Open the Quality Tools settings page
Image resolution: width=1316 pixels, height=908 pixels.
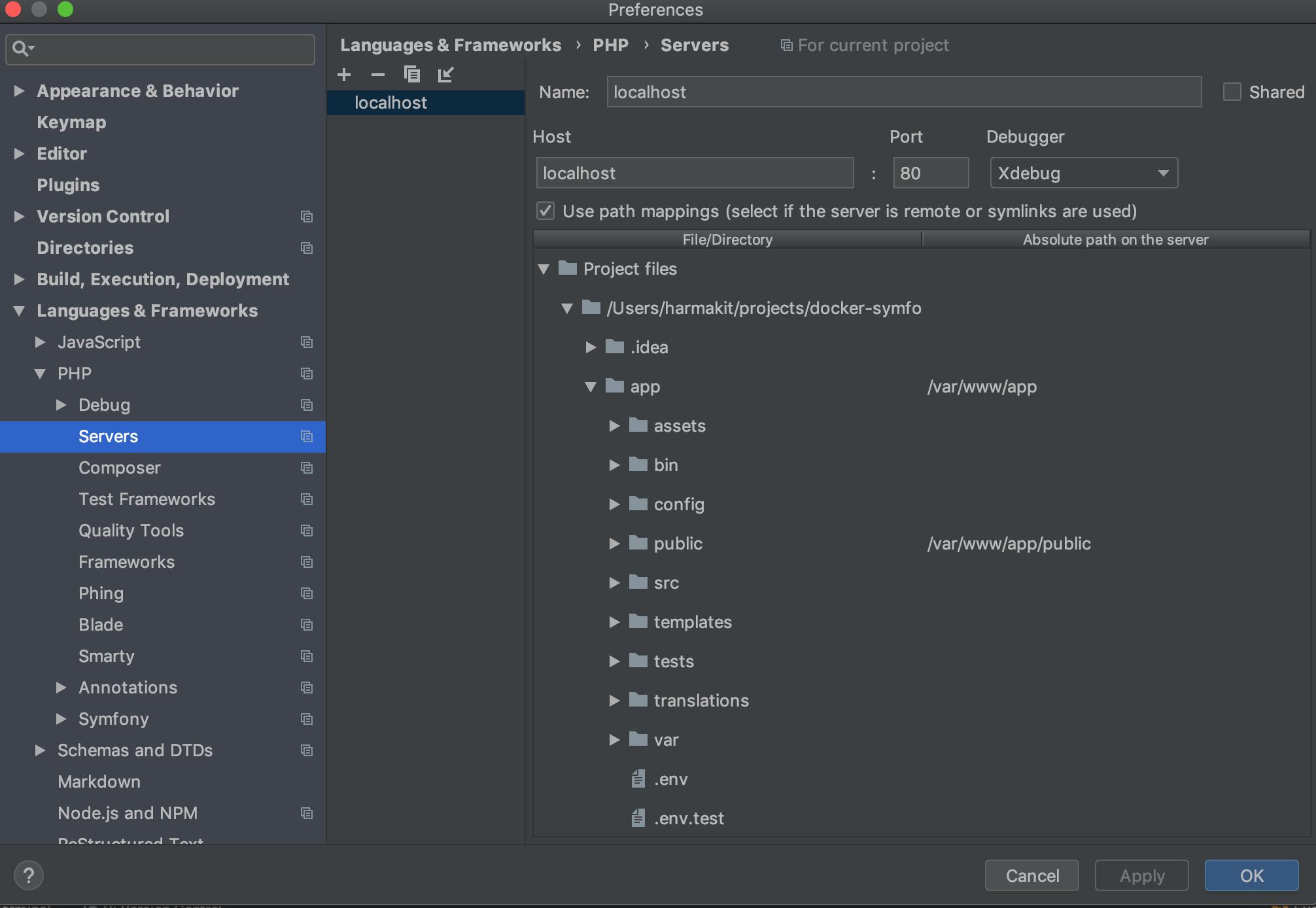pos(131,531)
